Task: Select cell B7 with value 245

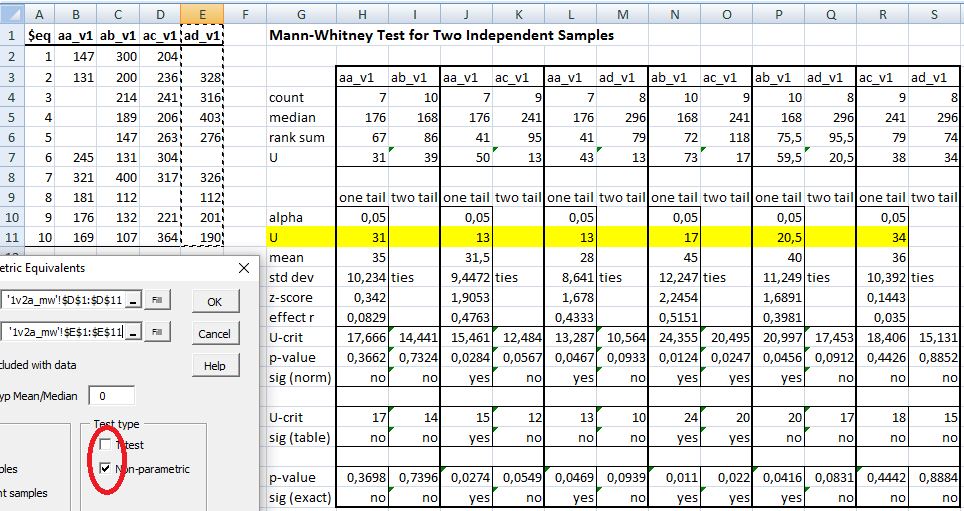Action: [76, 157]
